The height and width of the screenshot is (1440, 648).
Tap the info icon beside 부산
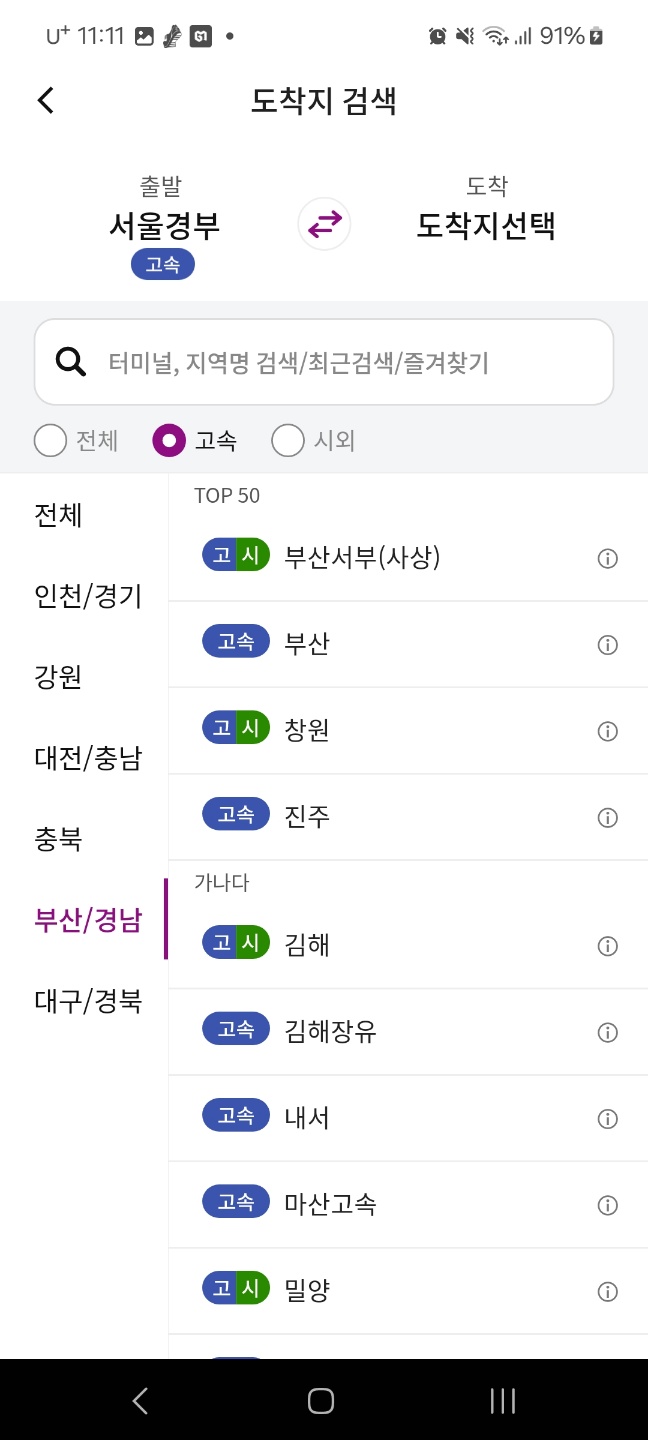point(607,644)
